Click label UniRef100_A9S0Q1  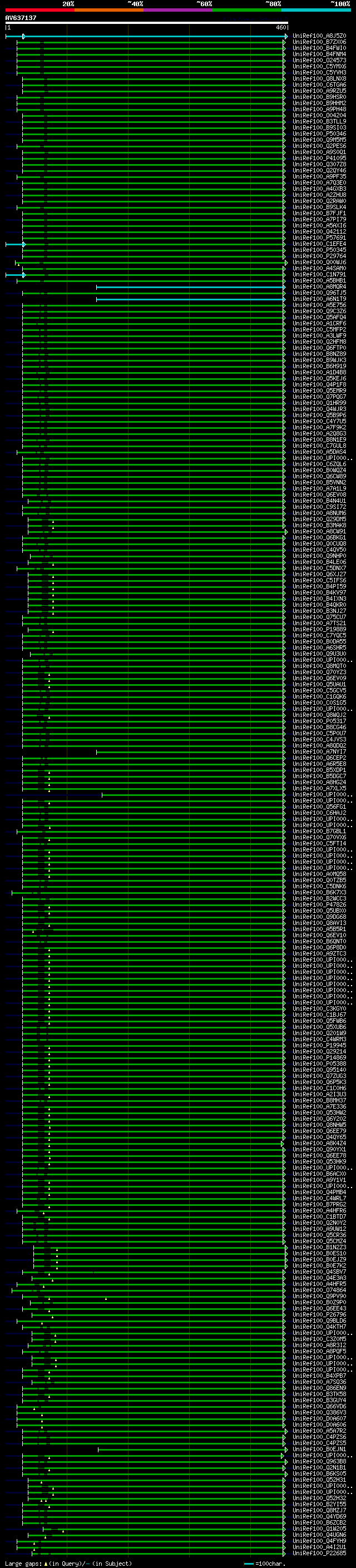click(319, 152)
